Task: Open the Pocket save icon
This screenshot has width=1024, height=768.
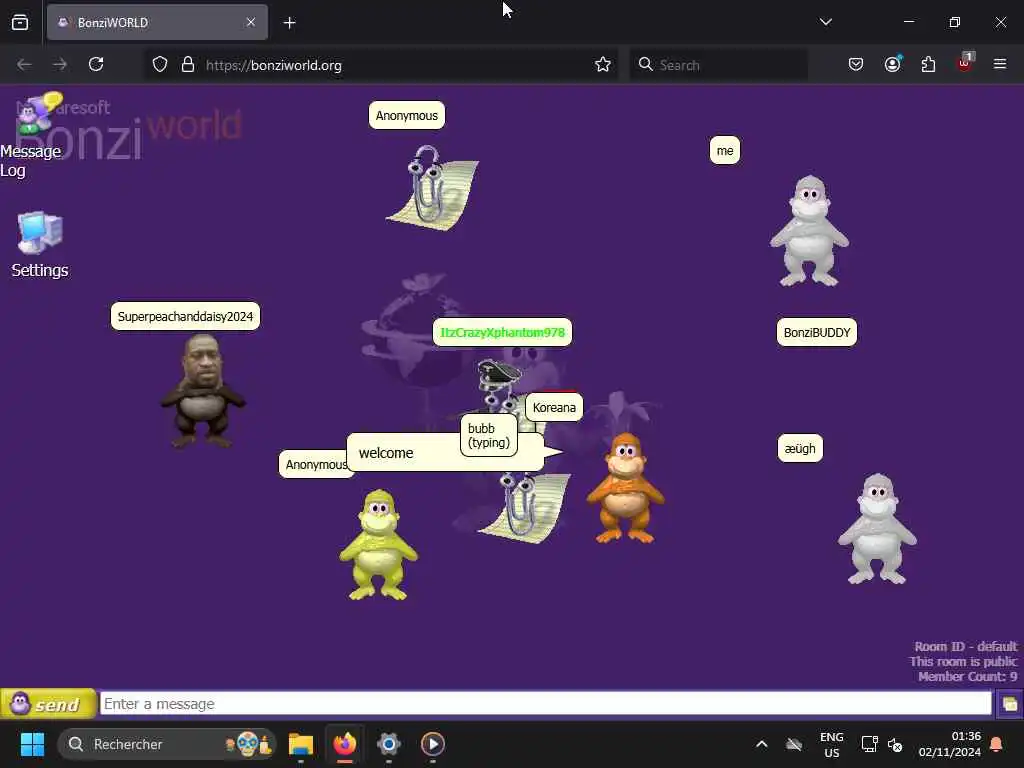Action: click(x=856, y=65)
